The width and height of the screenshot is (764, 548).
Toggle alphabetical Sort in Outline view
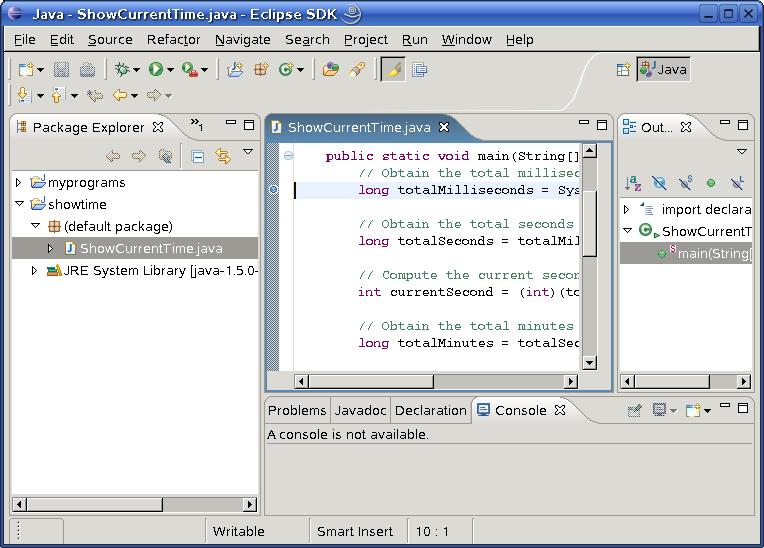click(632, 183)
